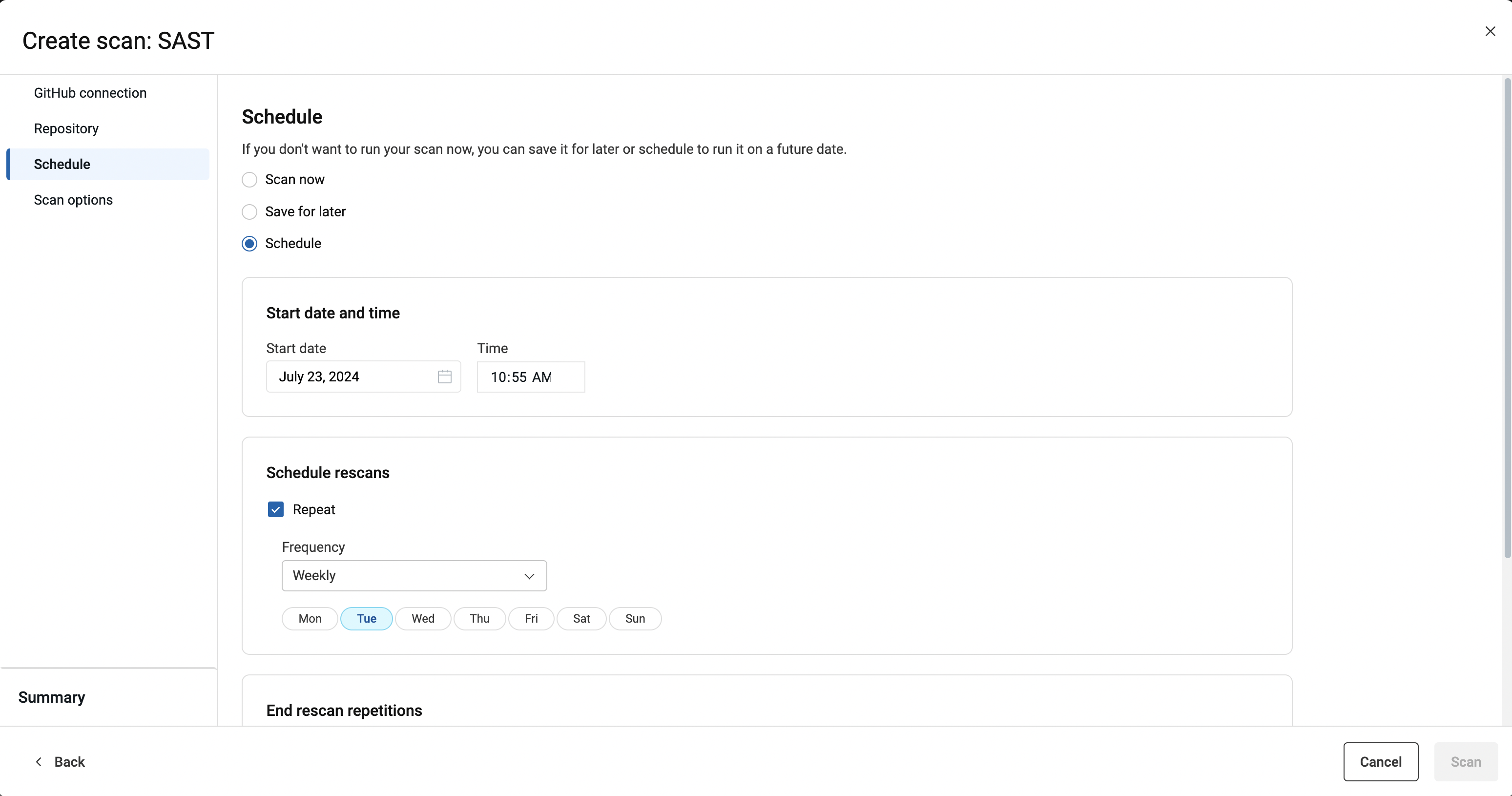
Task: Open the Start date calendar picker icon
Action: click(444, 377)
